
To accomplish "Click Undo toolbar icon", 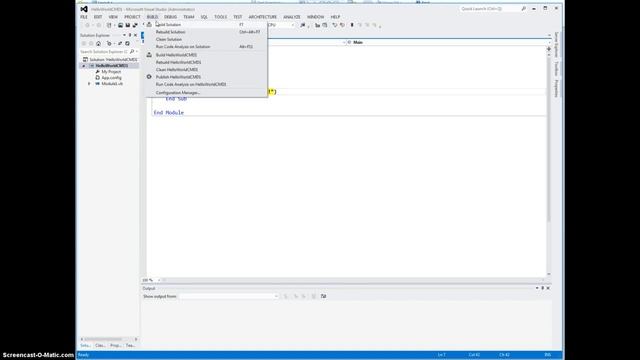I will (x=335, y=25).
